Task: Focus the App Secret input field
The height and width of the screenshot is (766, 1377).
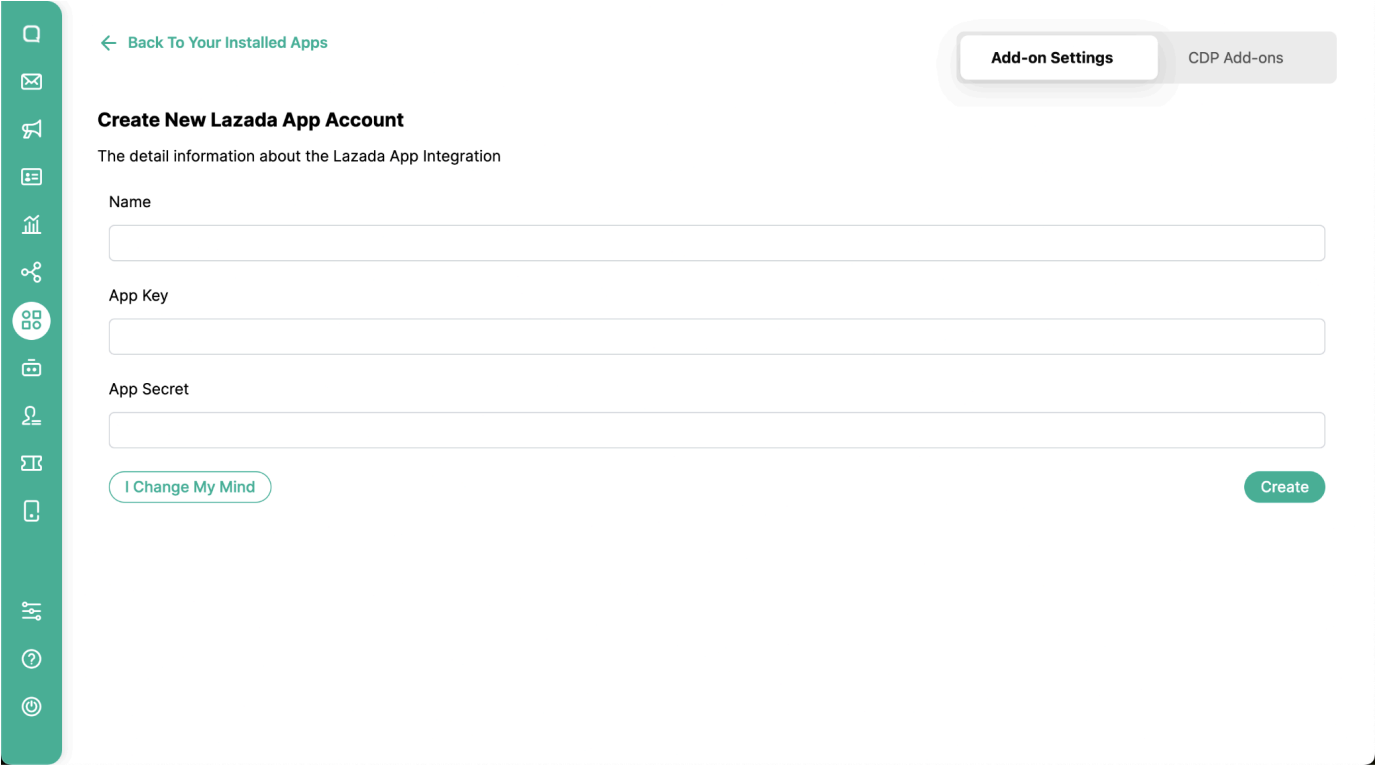Action: coord(717,430)
